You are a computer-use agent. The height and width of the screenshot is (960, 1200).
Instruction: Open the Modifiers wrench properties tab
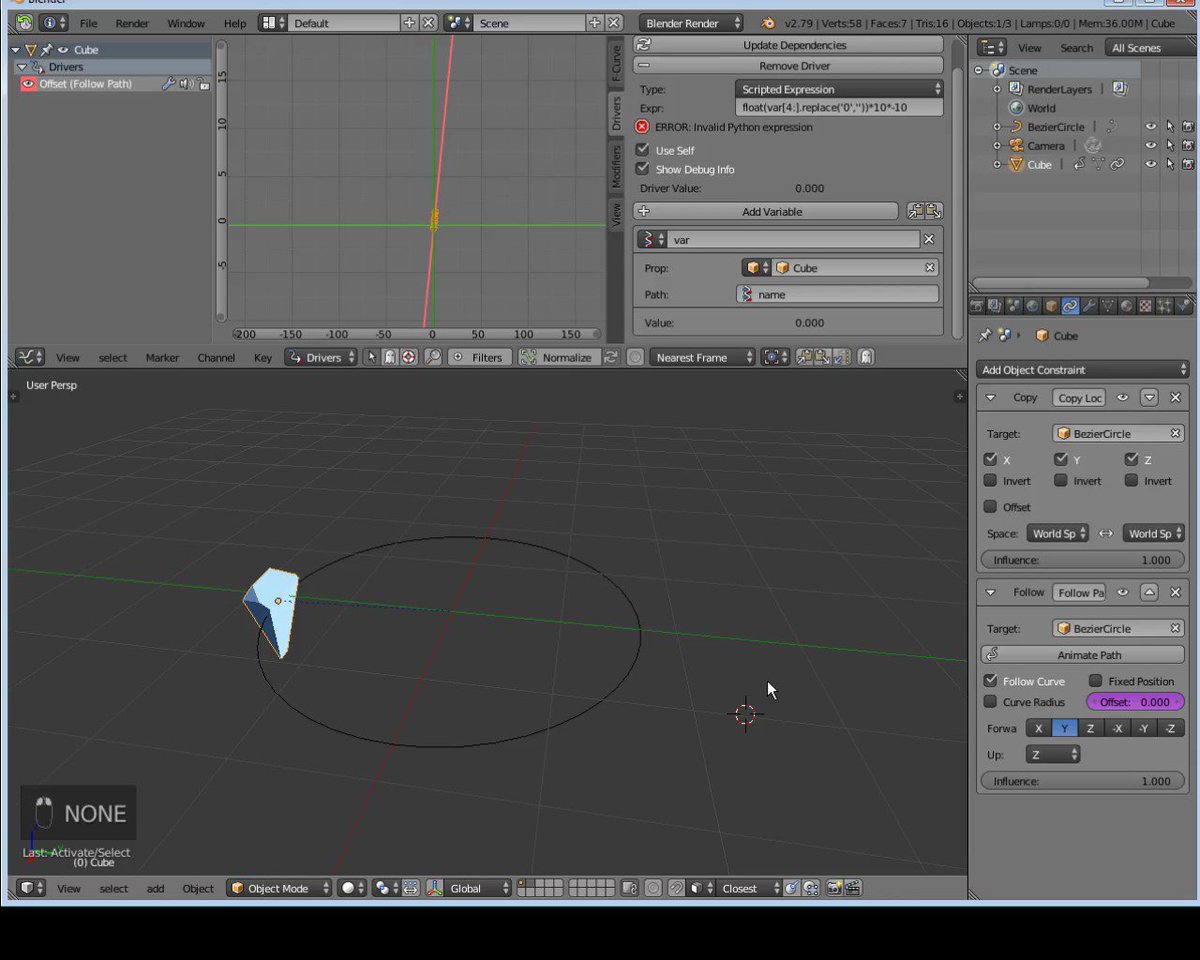[x=1089, y=307]
